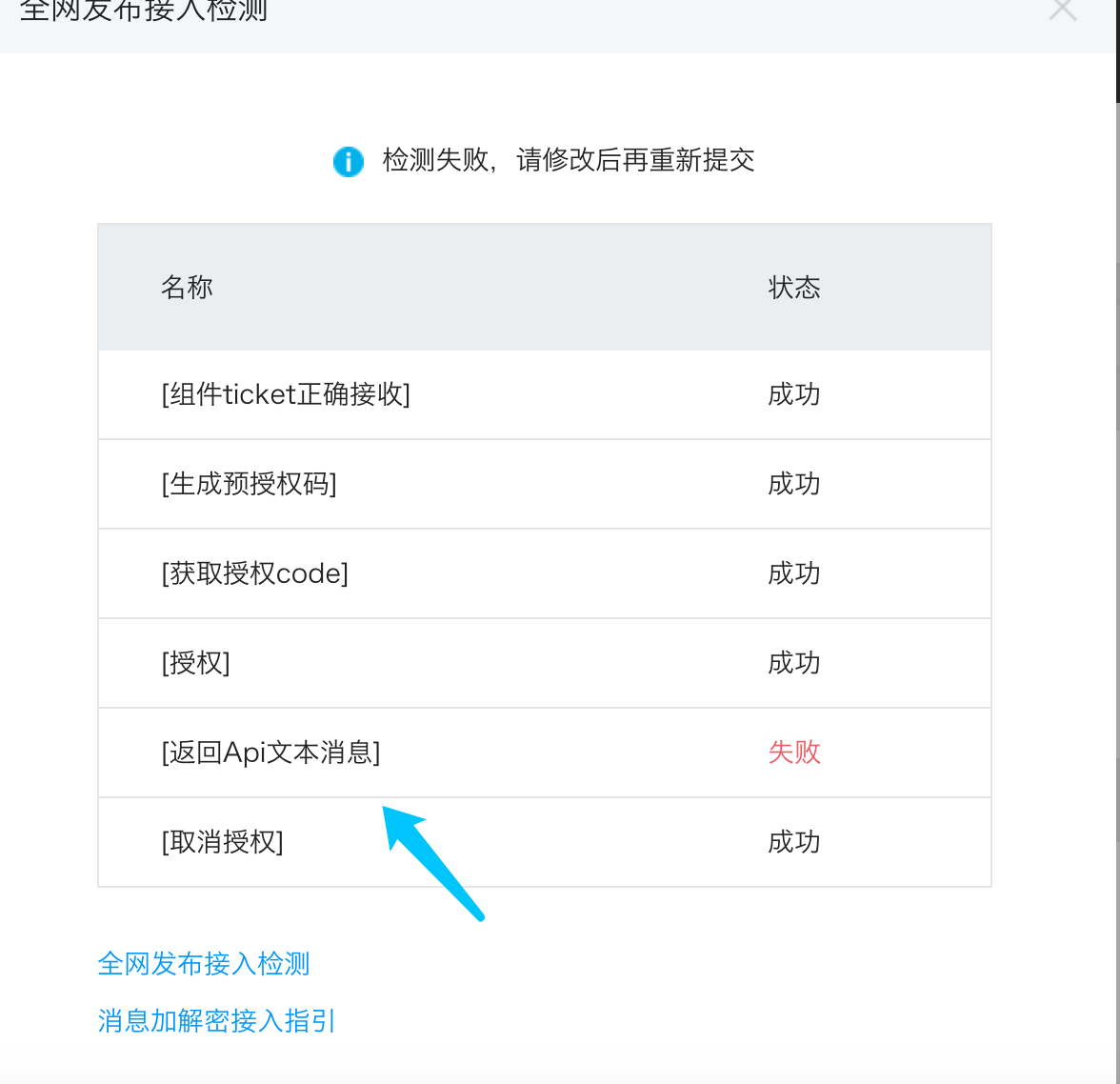Click the 检测失败 warning message text
Viewport: 1120px width, 1084px height.
pyautogui.click(x=567, y=160)
